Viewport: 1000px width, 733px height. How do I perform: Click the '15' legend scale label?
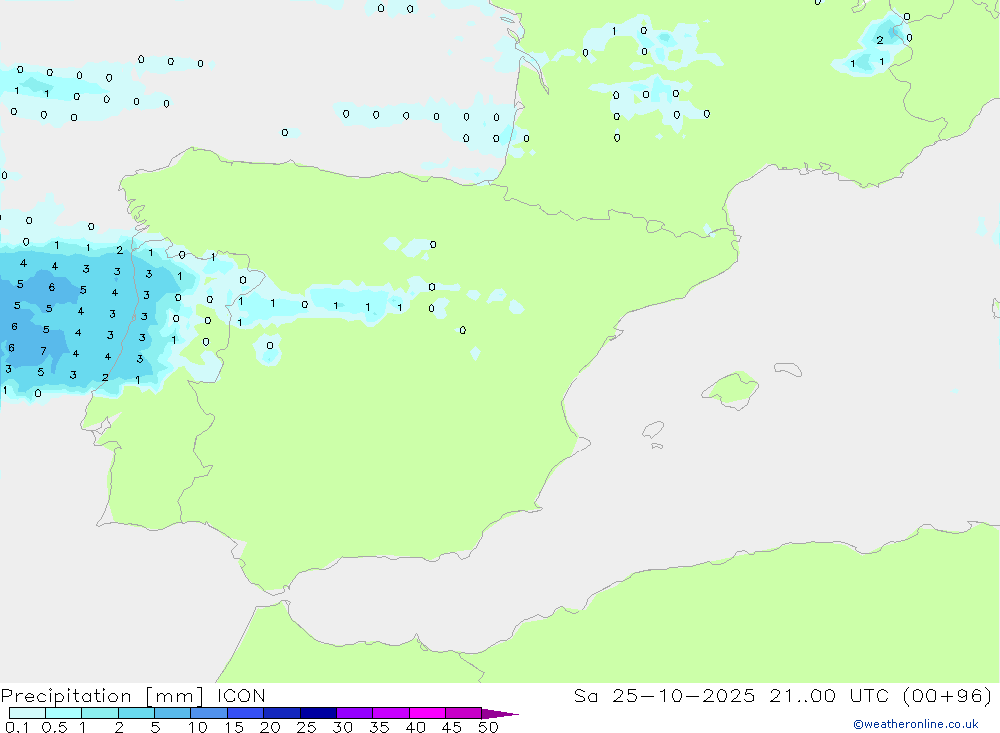(234, 727)
